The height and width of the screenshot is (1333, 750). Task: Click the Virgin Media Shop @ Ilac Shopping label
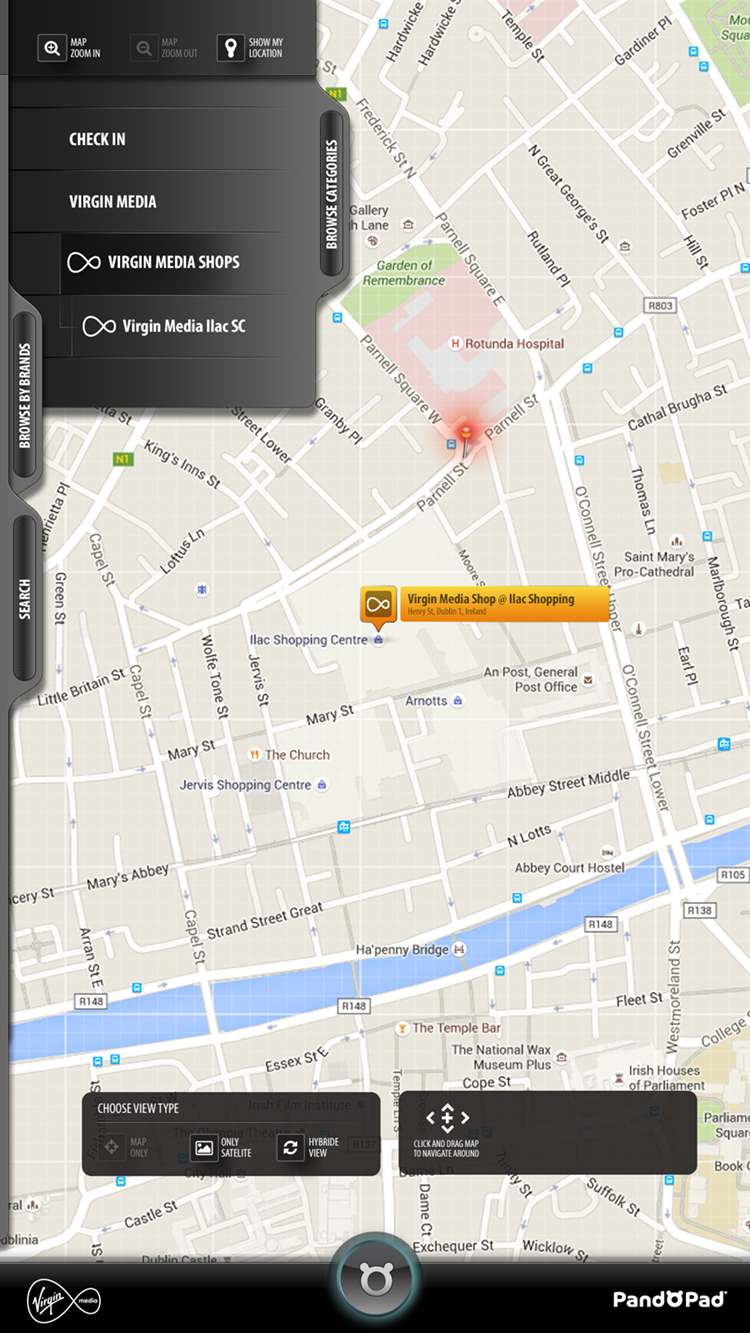click(503, 604)
